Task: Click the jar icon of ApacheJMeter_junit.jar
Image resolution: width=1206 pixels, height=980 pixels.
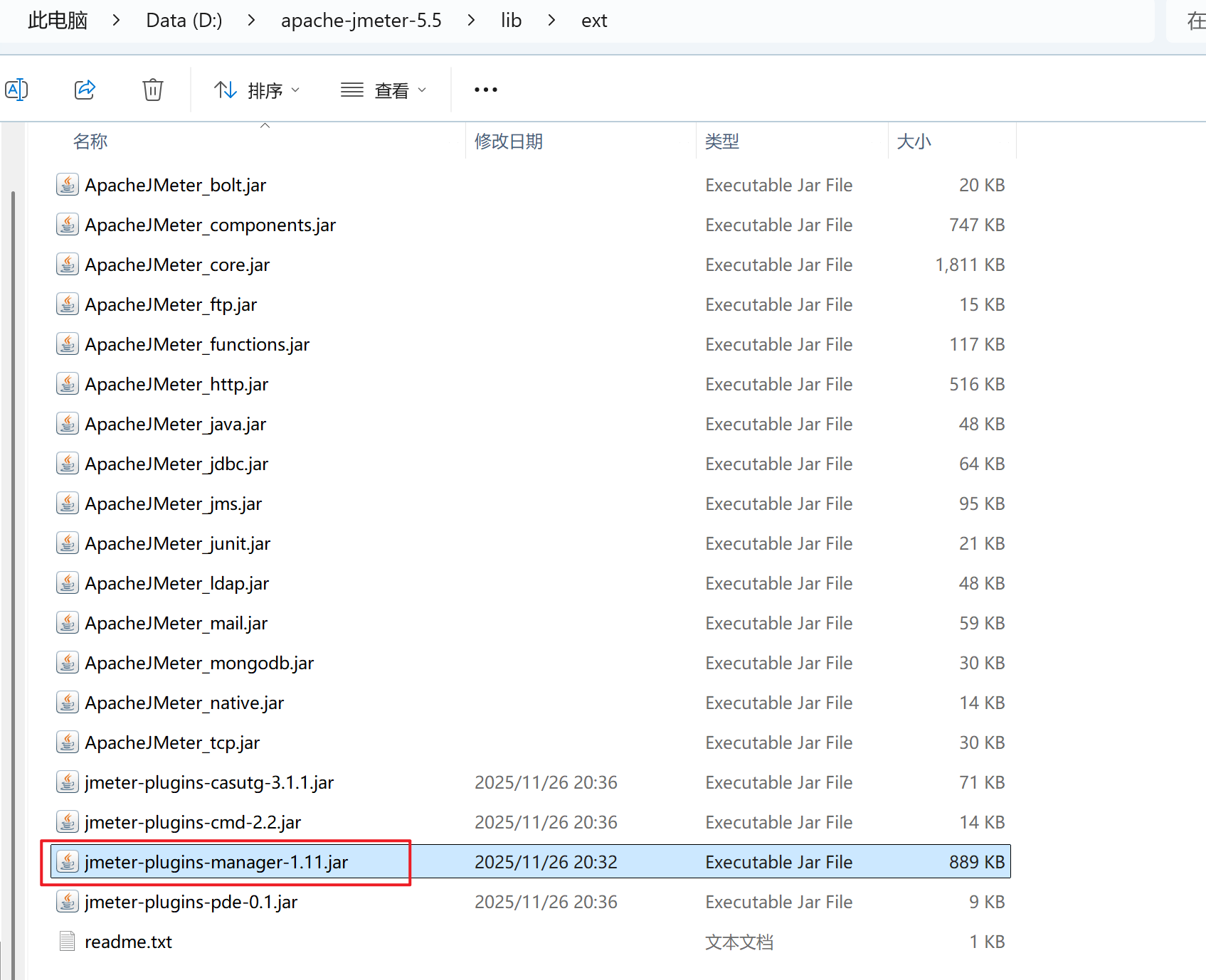Action: pos(68,543)
